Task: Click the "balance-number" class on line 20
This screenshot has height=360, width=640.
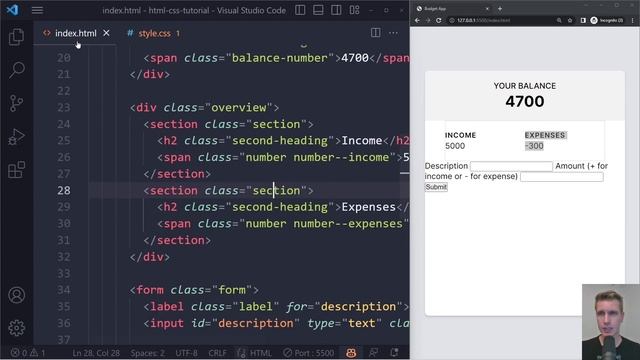Action: pyautogui.click(x=280, y=58)
